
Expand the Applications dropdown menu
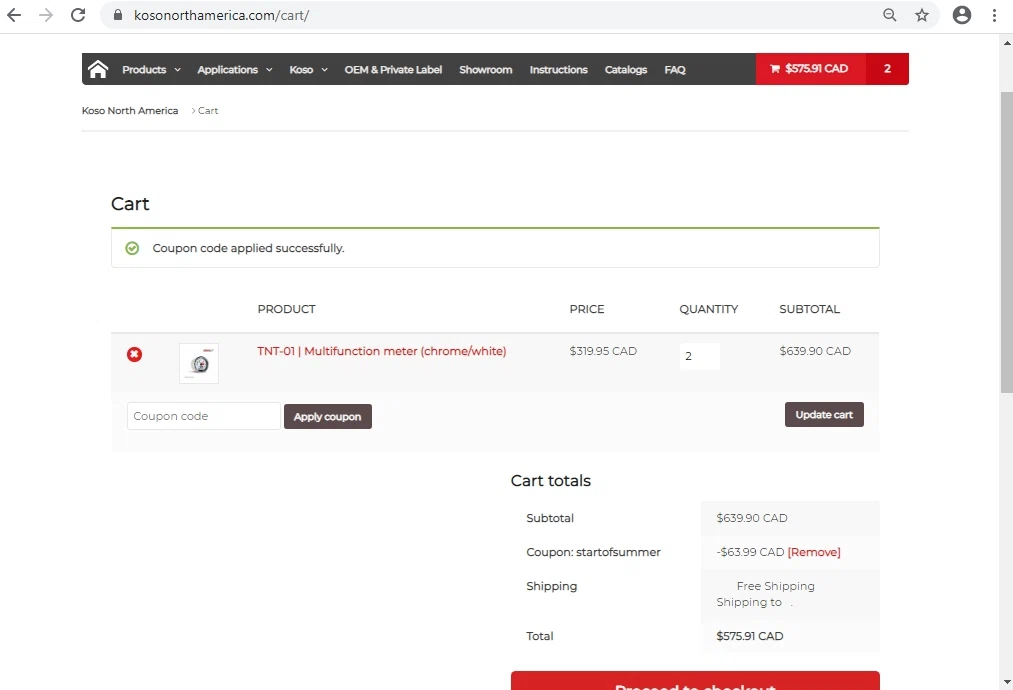click(x=235, y=70)
